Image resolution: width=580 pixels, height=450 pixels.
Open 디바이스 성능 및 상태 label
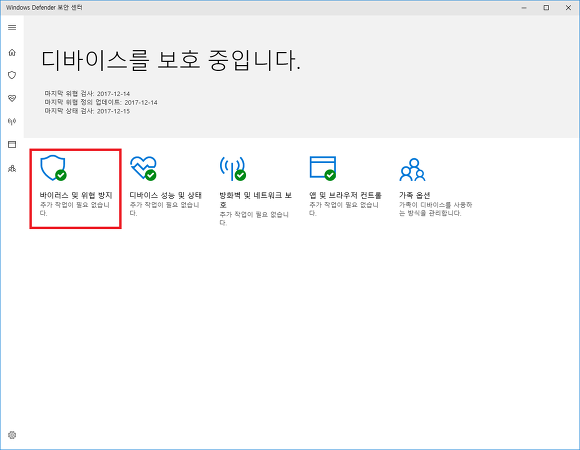pyautogui.click(x=165, y=195)
